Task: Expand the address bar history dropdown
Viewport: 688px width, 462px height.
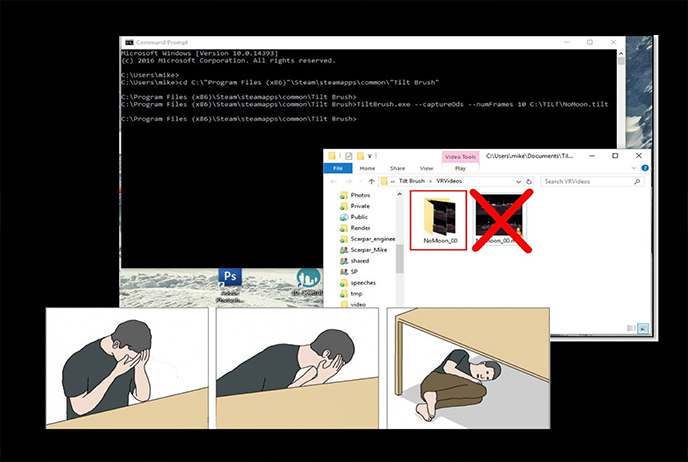Action: coord(521,181)
